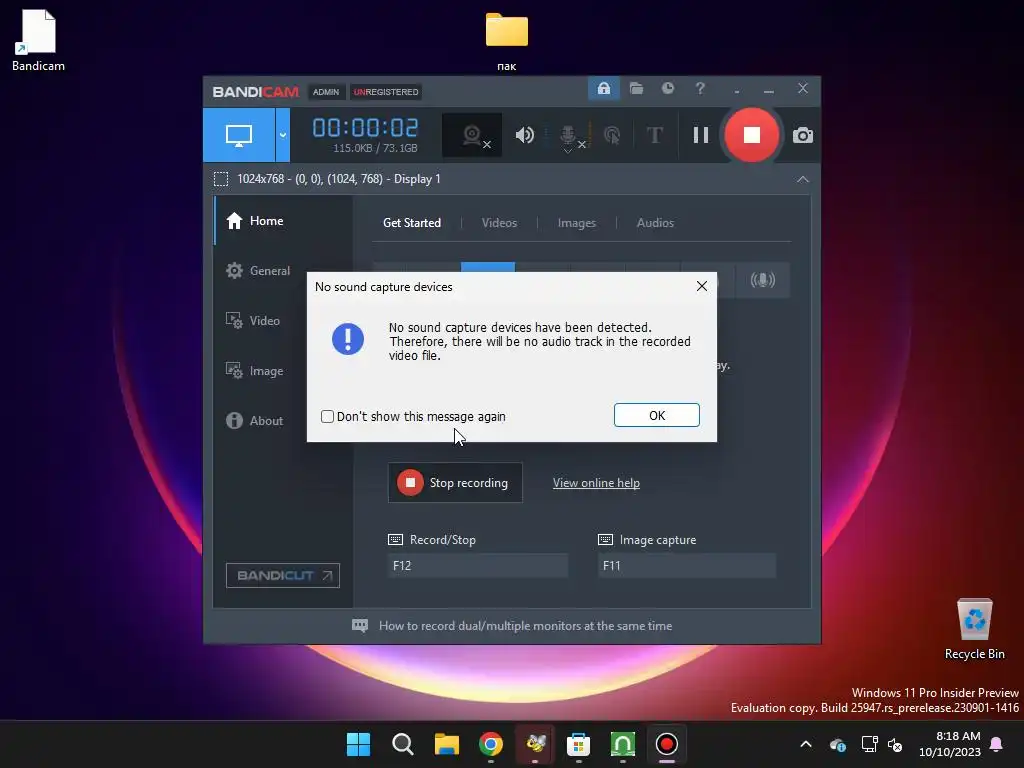Click the Bandicam taskbar icon

[667, 744]
